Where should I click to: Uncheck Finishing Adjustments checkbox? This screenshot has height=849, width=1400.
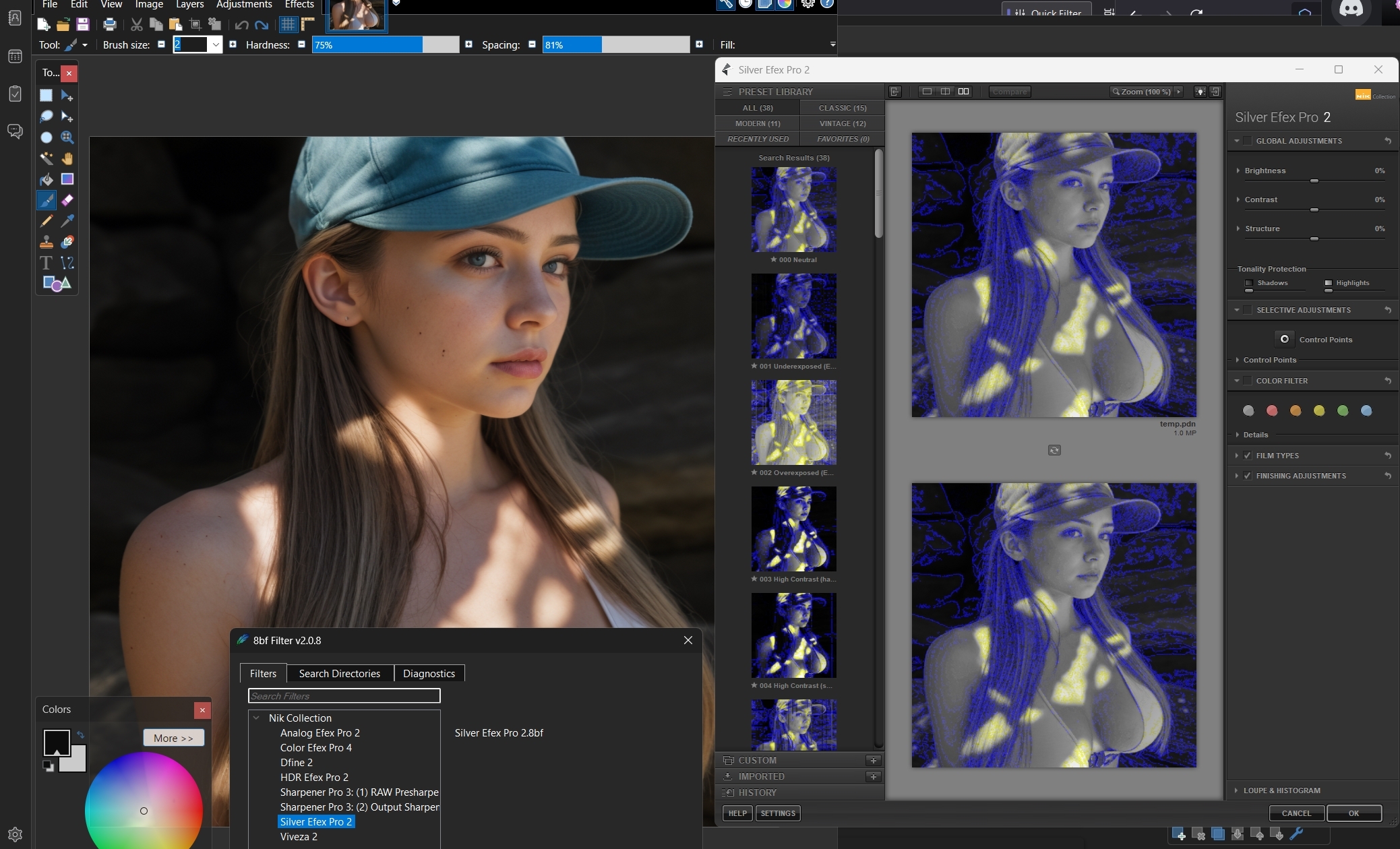(1248, 476)
